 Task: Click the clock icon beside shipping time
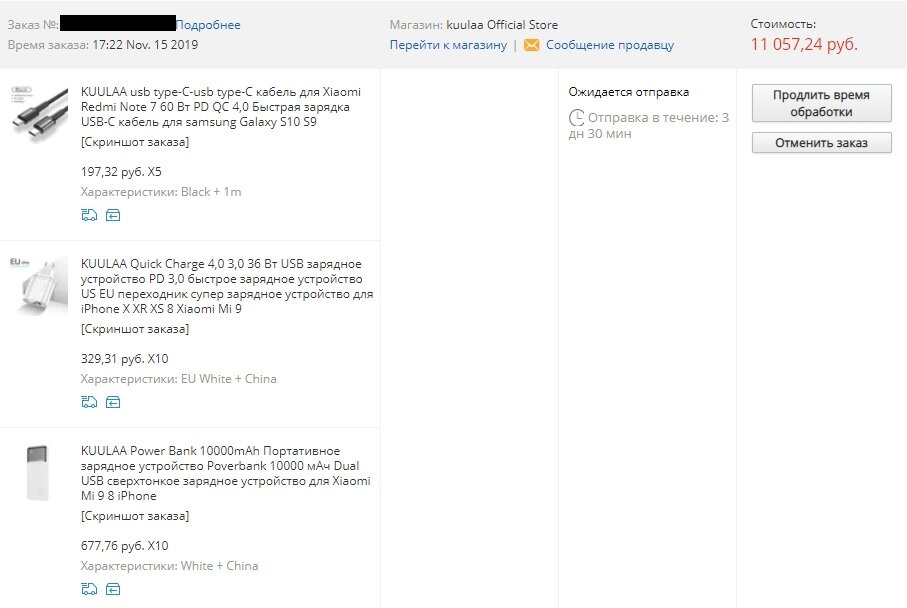(576, 117)
